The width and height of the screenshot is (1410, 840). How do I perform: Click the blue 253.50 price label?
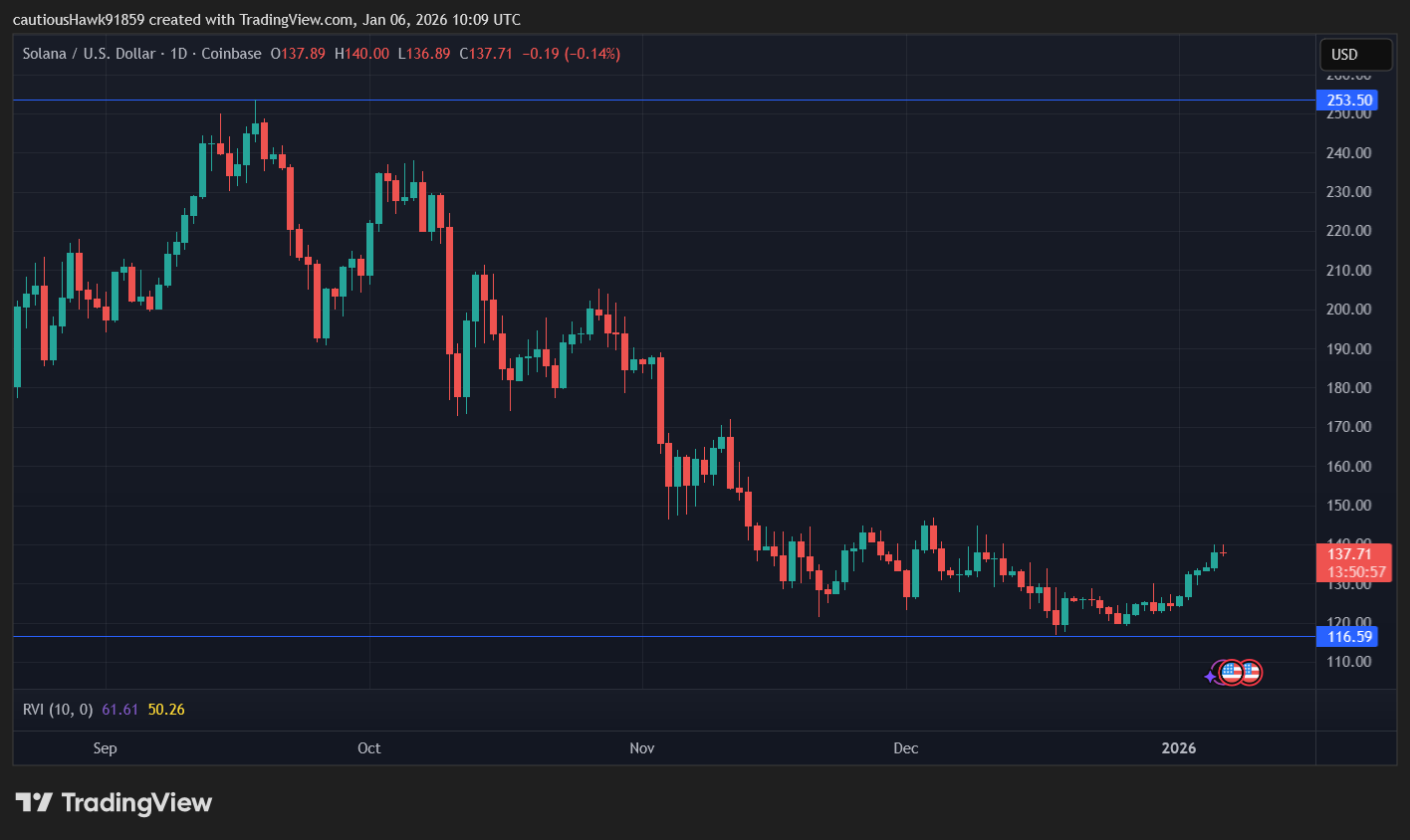(x=1349, y=100)
